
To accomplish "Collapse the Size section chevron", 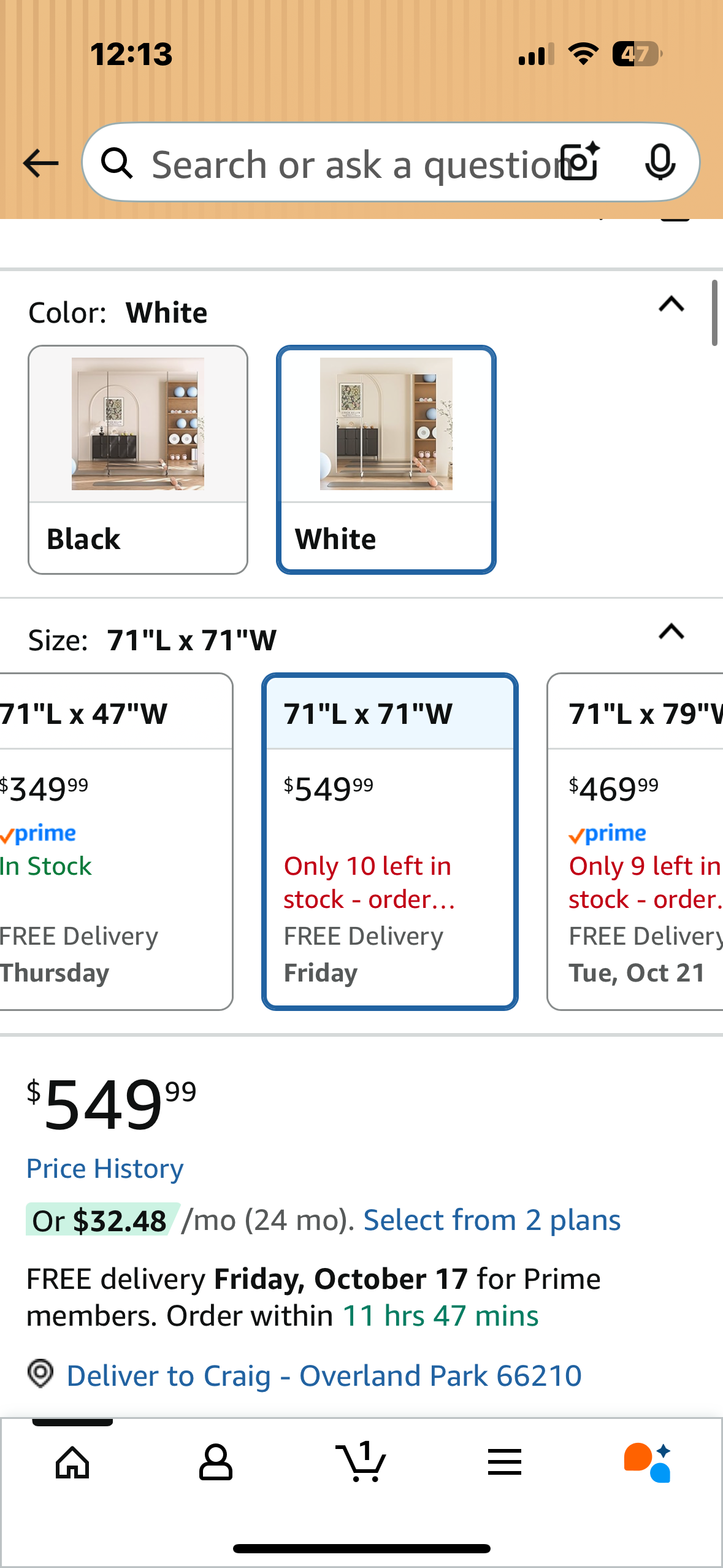I will [671, 632].
